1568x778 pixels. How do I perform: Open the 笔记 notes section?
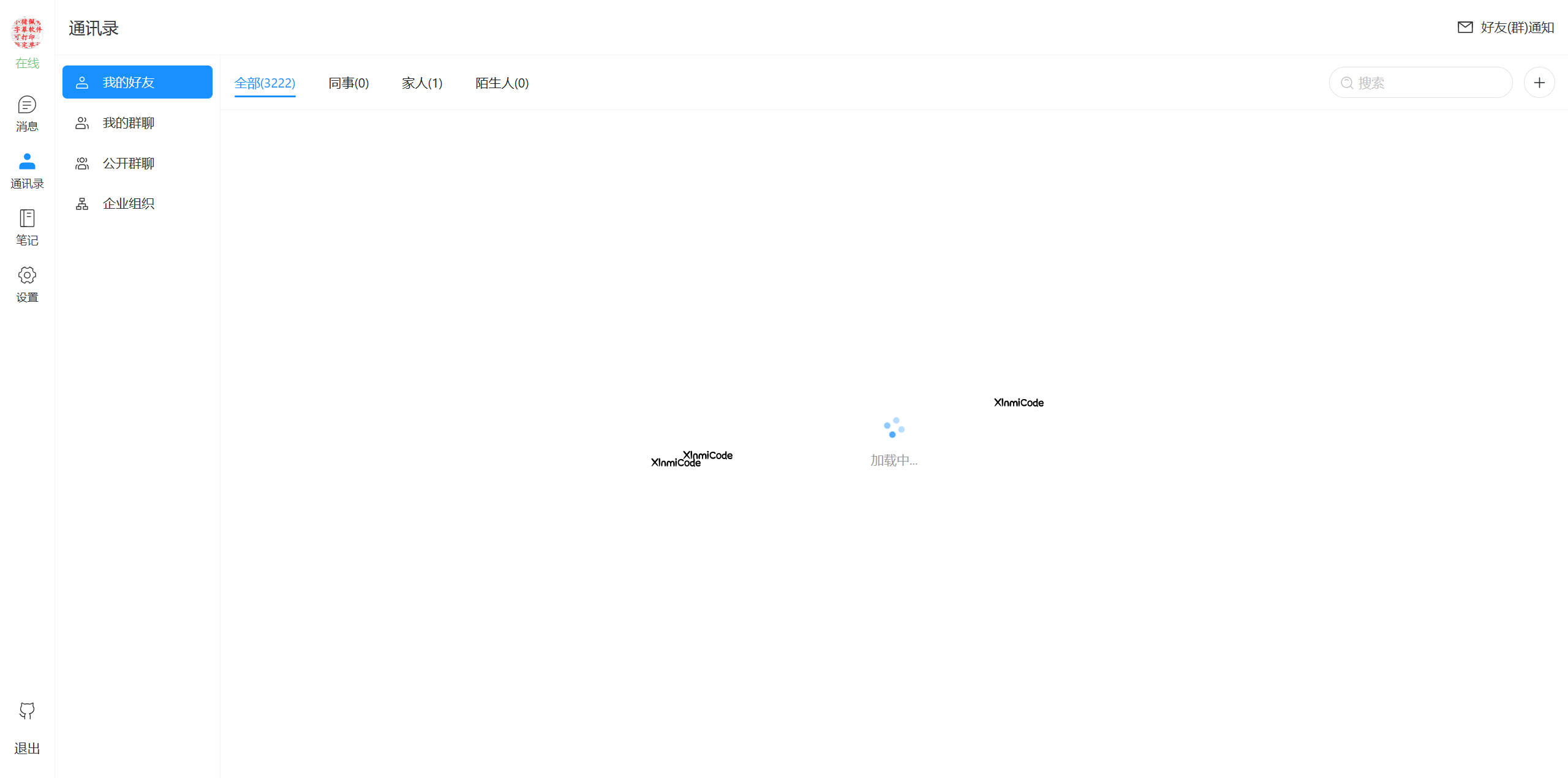(x=26, y=226)
